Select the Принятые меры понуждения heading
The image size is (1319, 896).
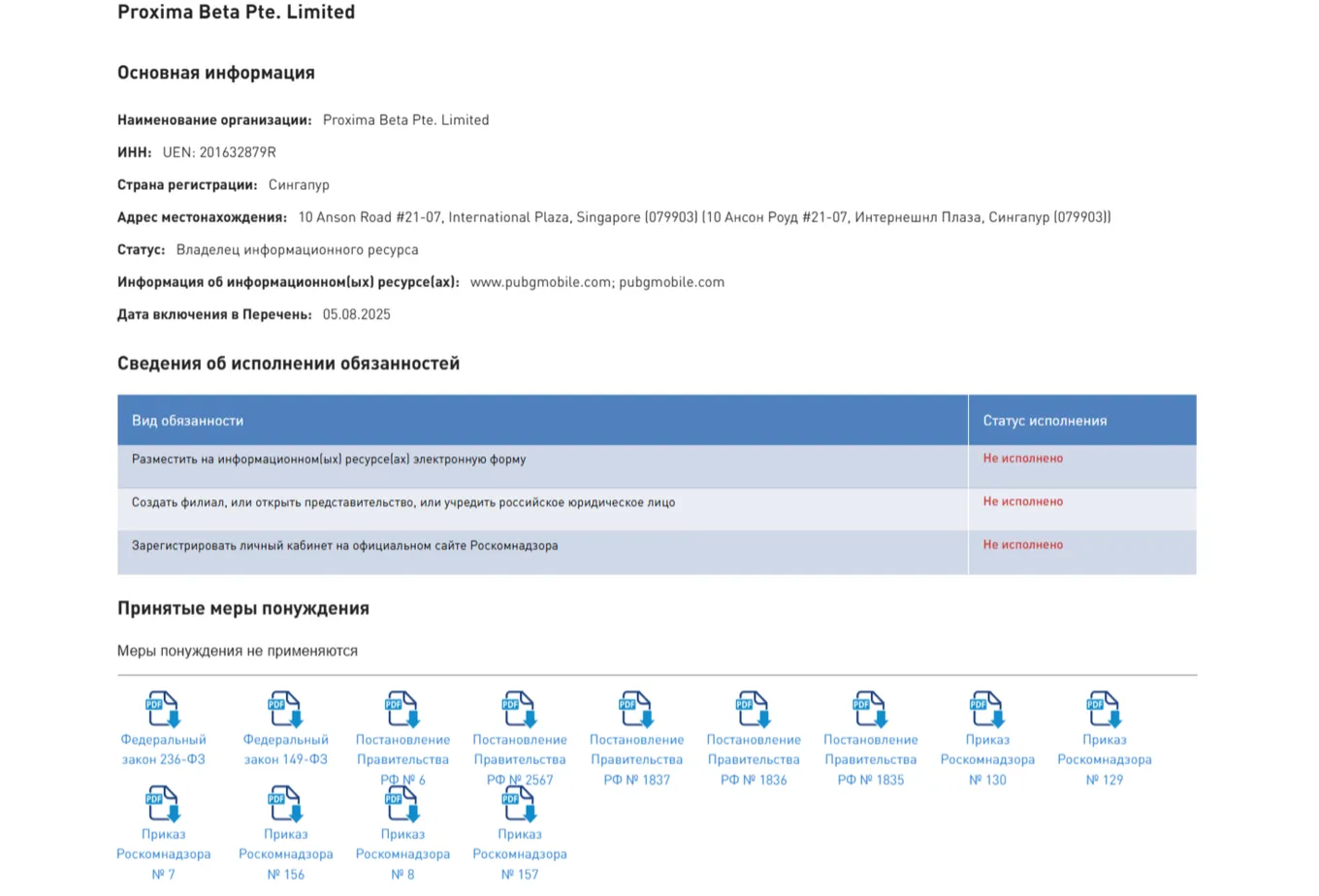tap(243, 609)
